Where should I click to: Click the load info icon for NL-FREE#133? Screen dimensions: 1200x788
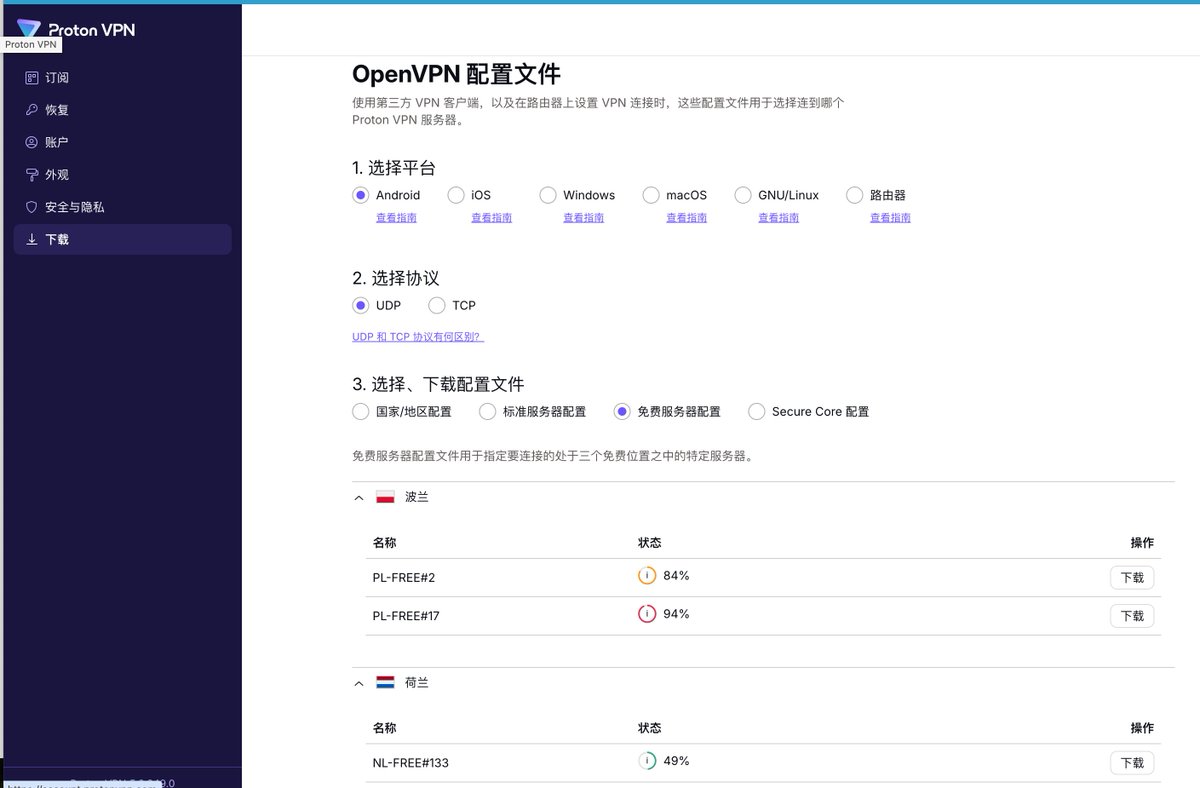pyautogui.click(x=647, y=761)
